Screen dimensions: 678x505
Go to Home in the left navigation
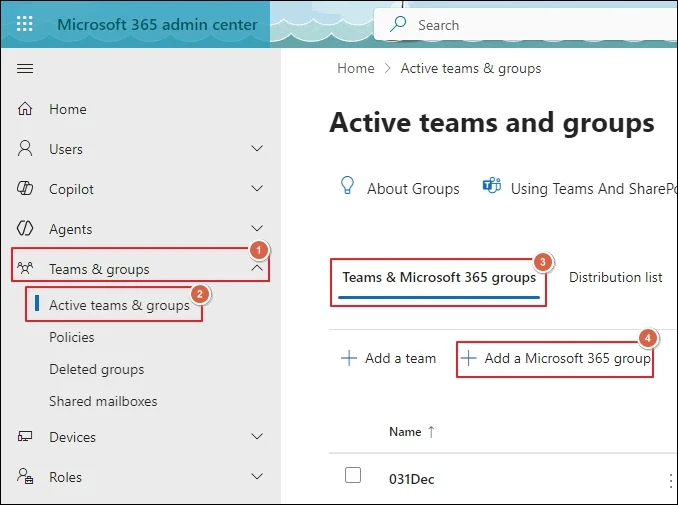[x=68, y=109]
